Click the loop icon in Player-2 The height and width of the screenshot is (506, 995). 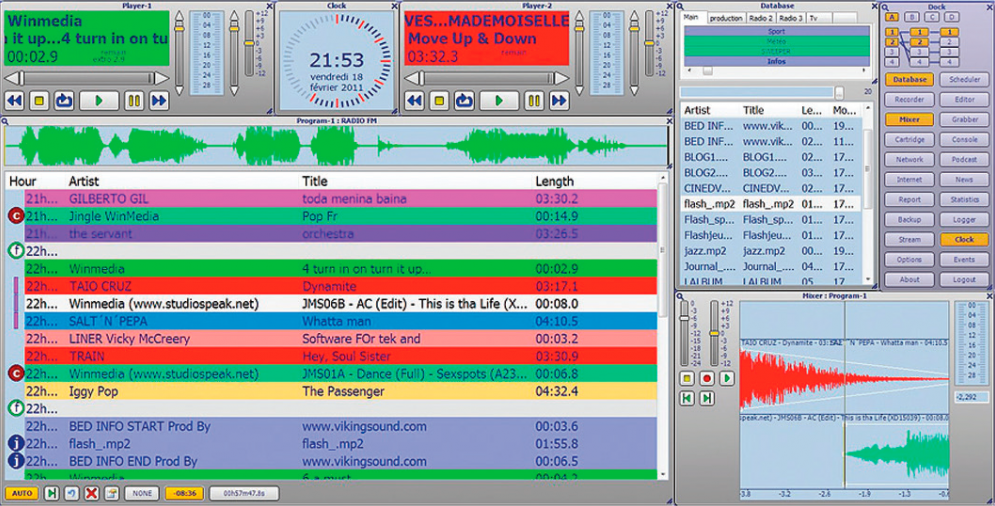point(464,100)
